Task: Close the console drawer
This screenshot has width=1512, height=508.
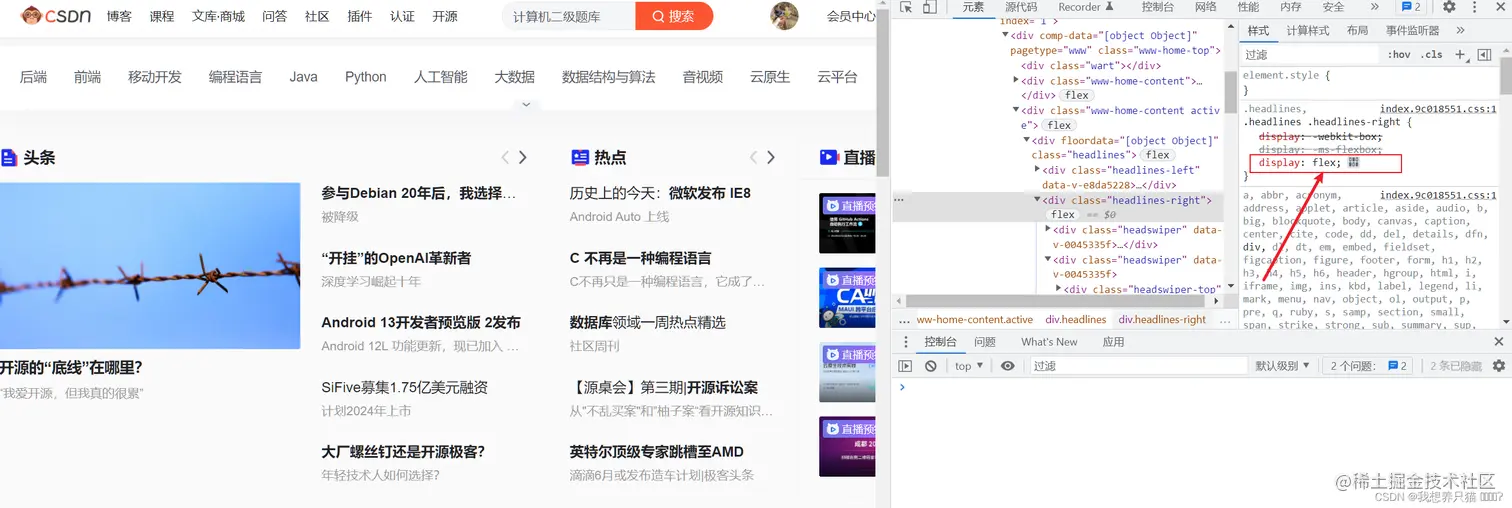Action: click(x=1498, y=342)
